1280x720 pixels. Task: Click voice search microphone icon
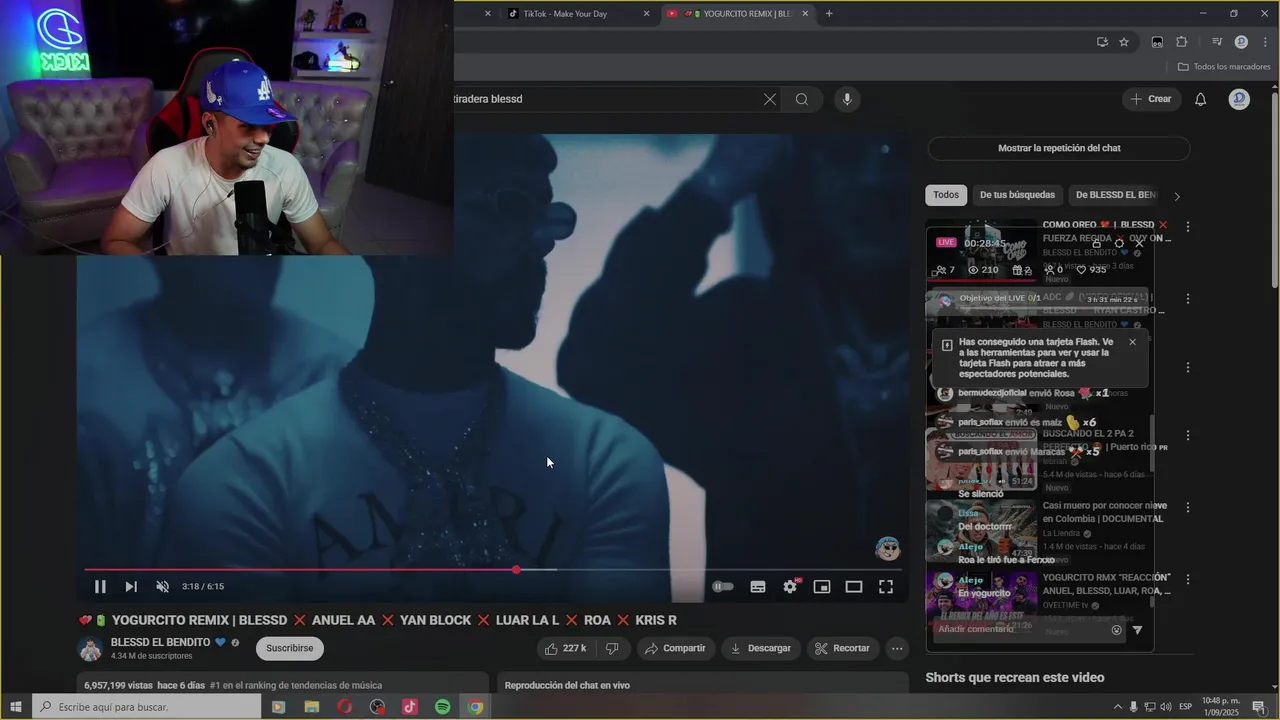coord(847,99)
